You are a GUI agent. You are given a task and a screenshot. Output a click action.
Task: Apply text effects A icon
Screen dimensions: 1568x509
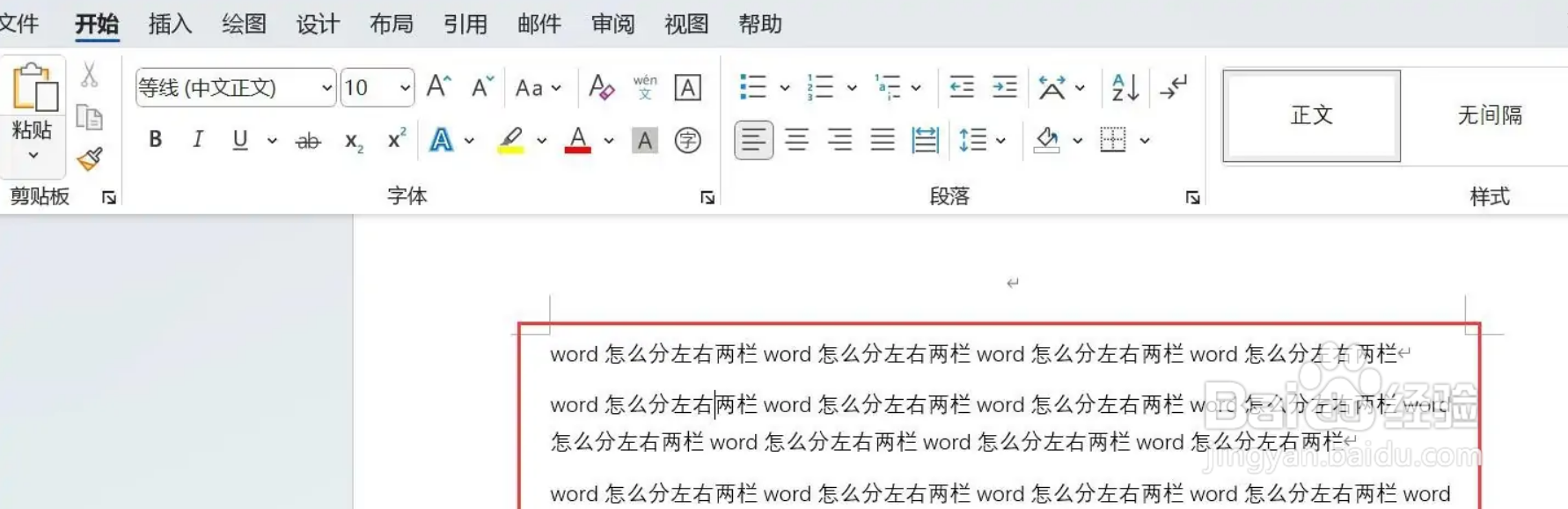[441, 140]
